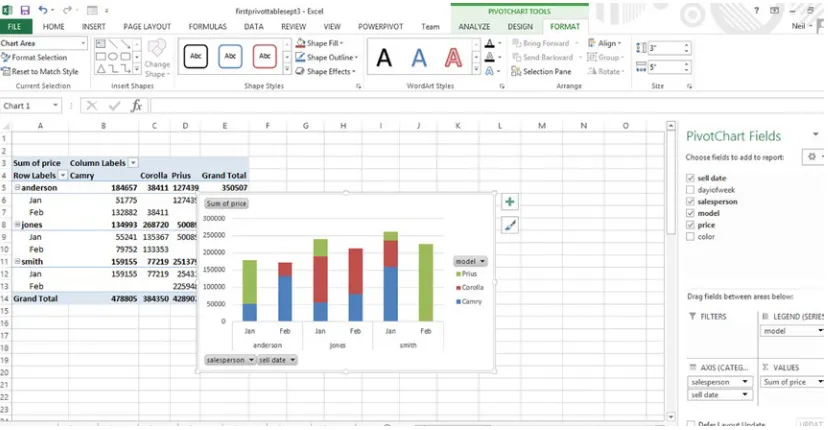This screenshot has width=828, height=430.
Task: Open the FILE tab
Action: [x=15, y=26]
